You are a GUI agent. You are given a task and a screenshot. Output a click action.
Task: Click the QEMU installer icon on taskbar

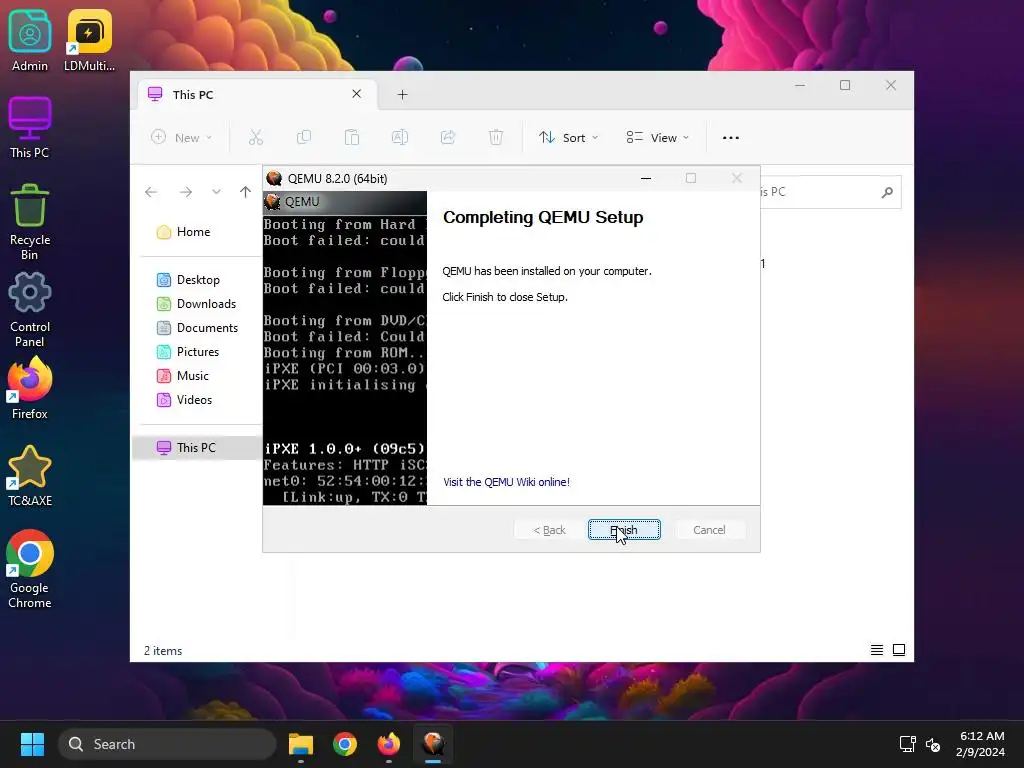pos(433,744)
